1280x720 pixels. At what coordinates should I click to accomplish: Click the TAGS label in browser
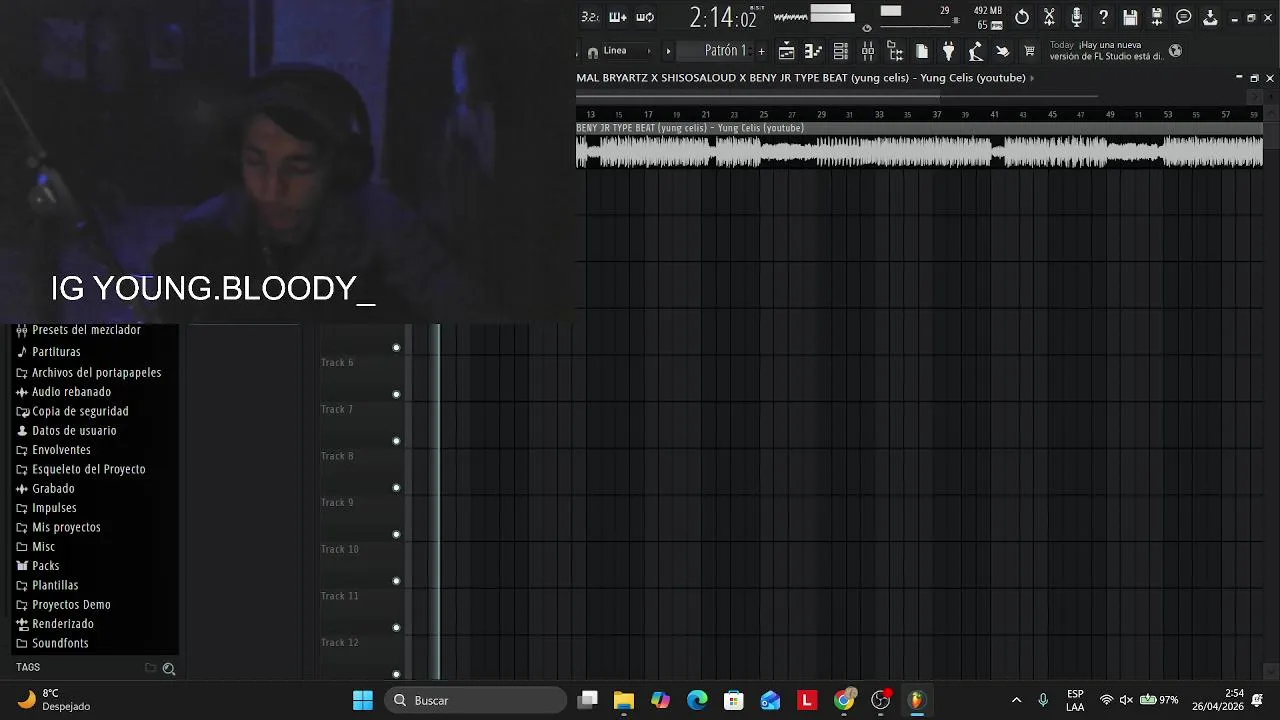click(x=28, y=667)
